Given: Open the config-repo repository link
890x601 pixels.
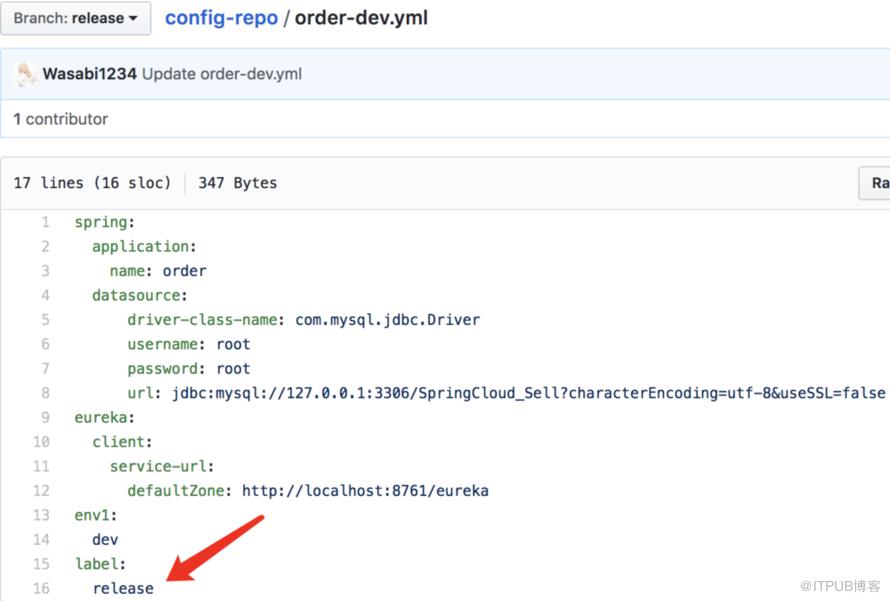Looking at the screenshot, I should pyautogui.click(x=221, y=18).
